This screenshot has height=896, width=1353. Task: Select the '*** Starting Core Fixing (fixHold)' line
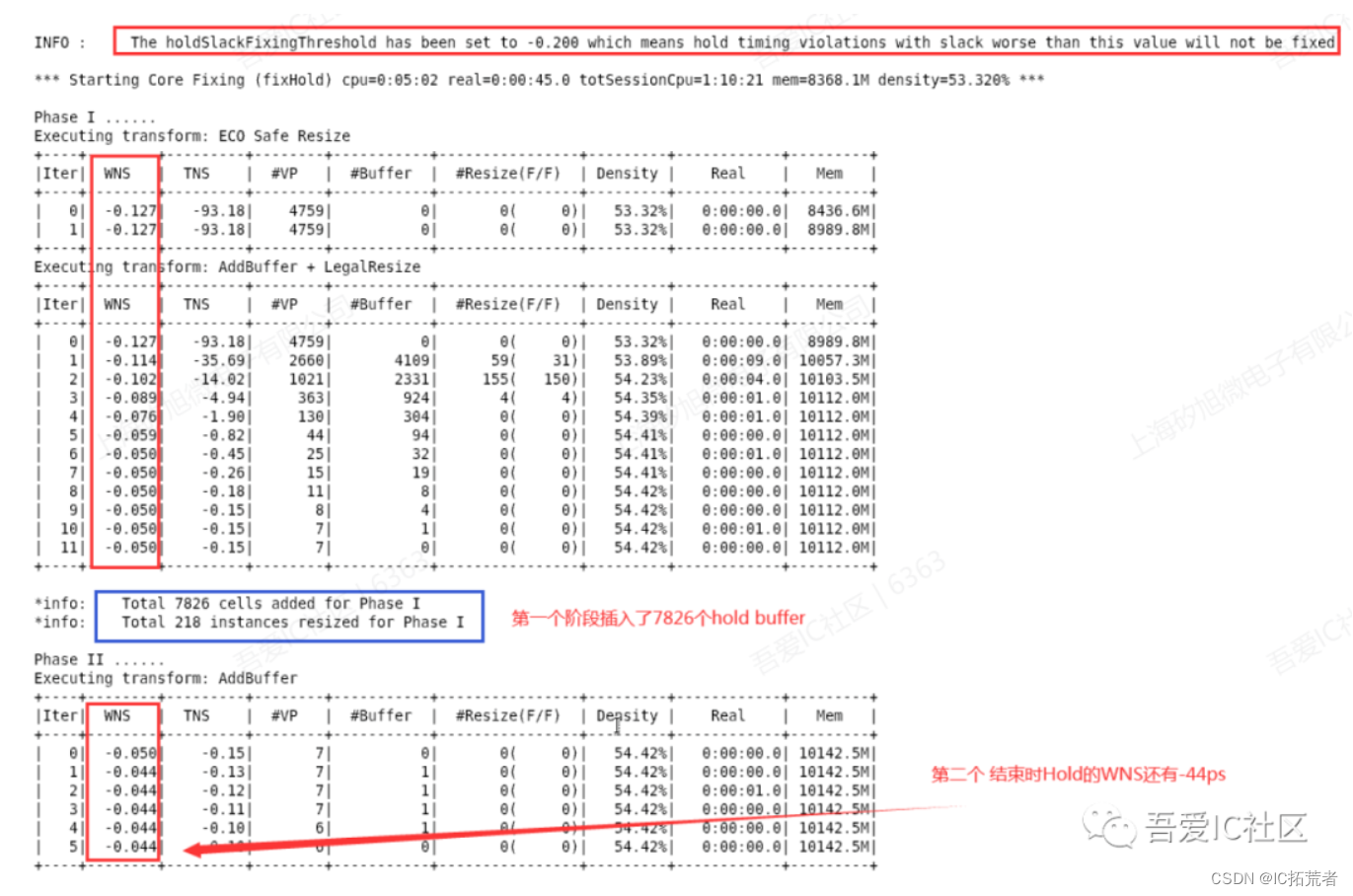(539, 80)
